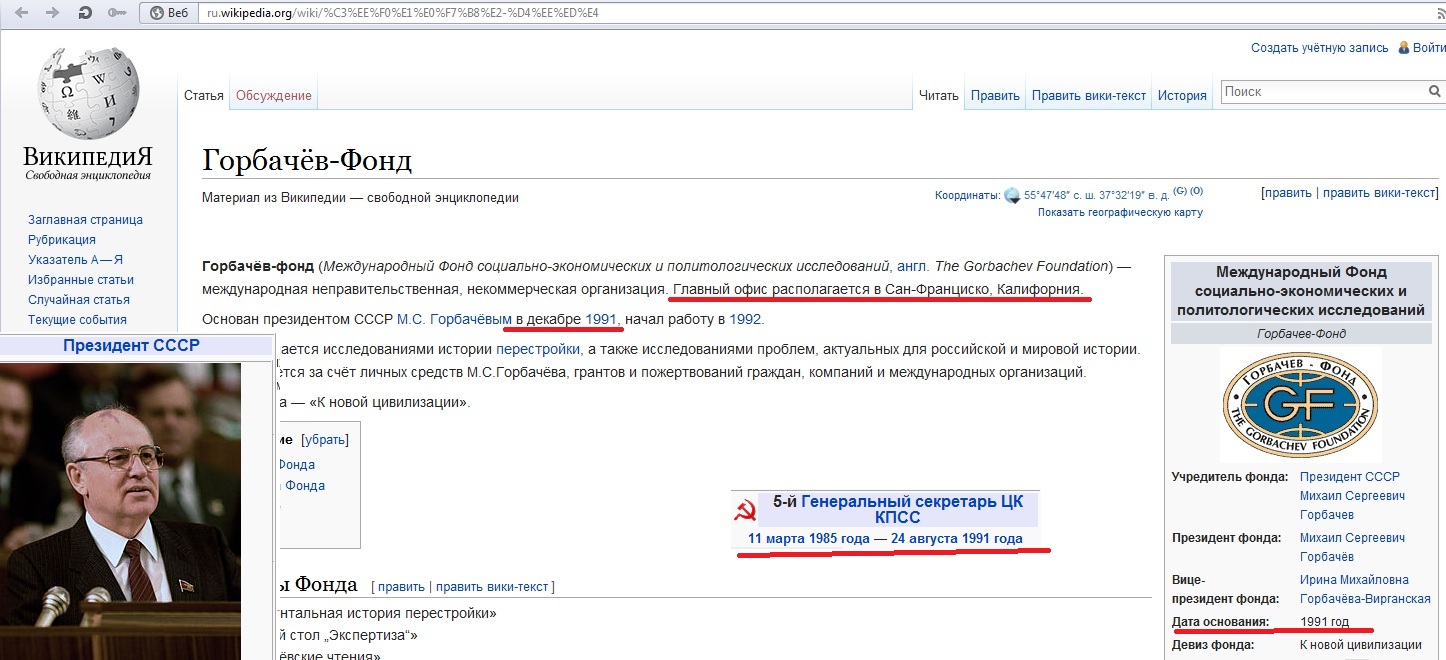
Task: Click the англ. link in the intro
Action: (913, 266)
